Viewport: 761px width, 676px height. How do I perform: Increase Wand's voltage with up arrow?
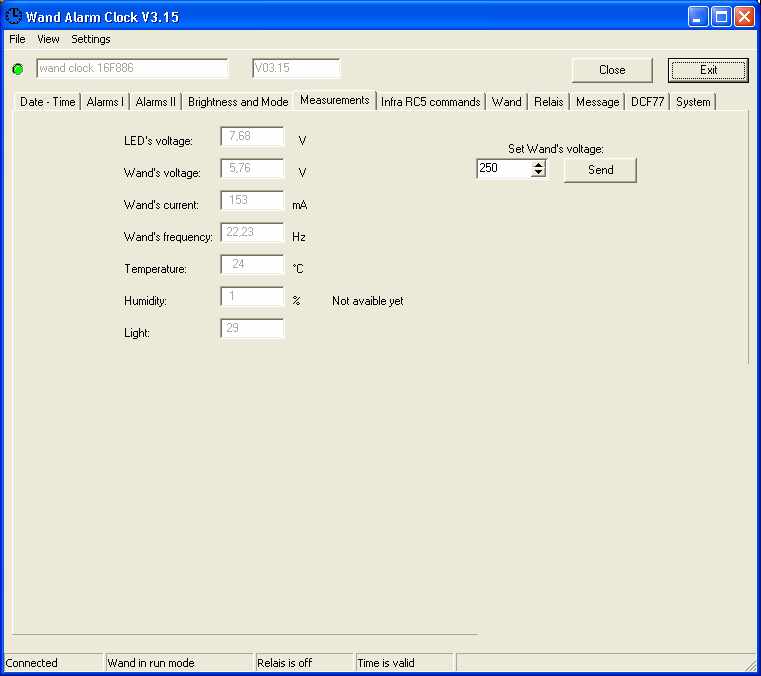538,165
